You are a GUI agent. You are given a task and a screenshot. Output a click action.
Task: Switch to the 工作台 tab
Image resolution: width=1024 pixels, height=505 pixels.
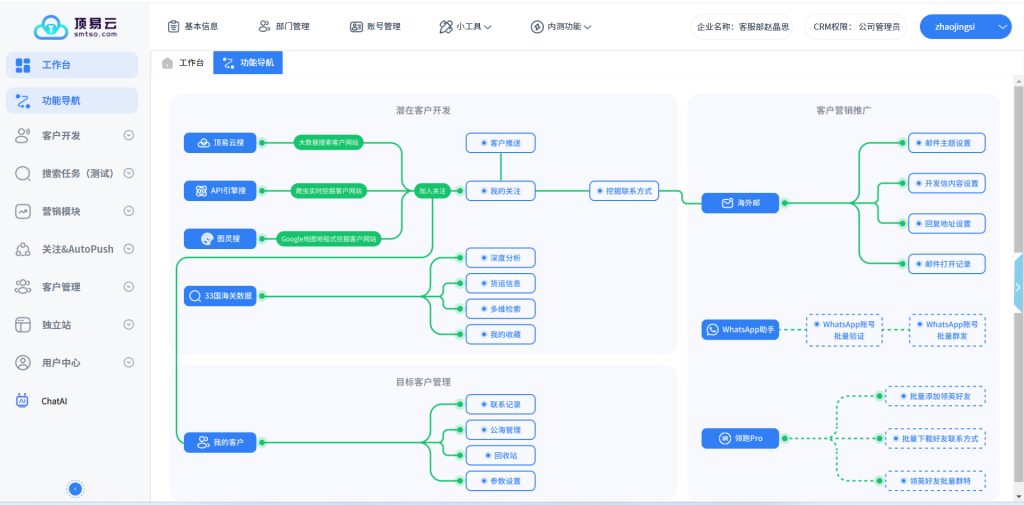click(x=182, y=63)
